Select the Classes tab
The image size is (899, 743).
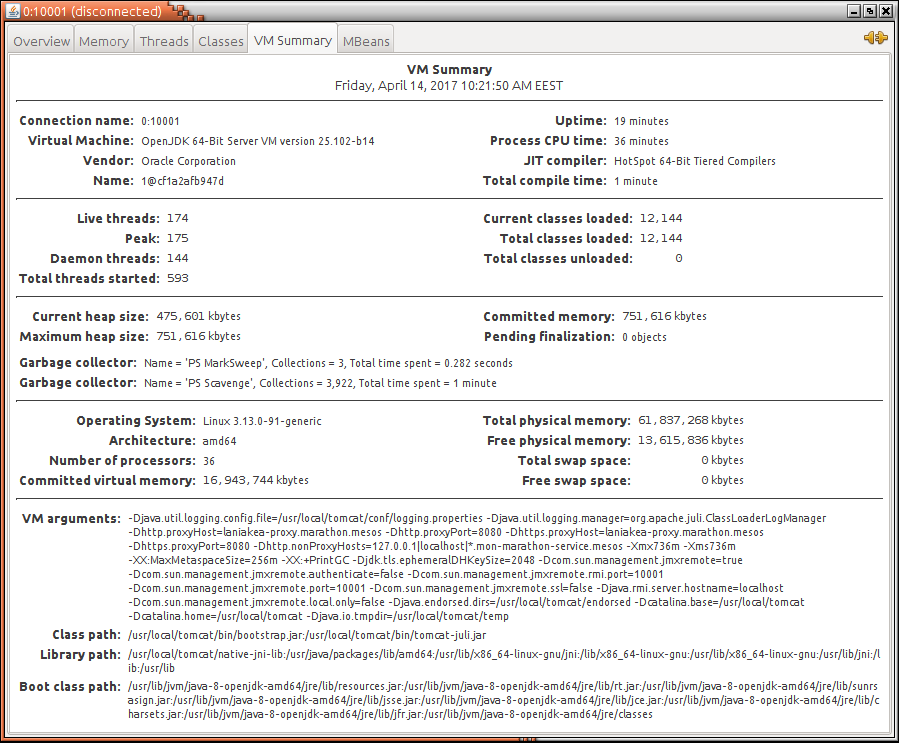[221, 41]
